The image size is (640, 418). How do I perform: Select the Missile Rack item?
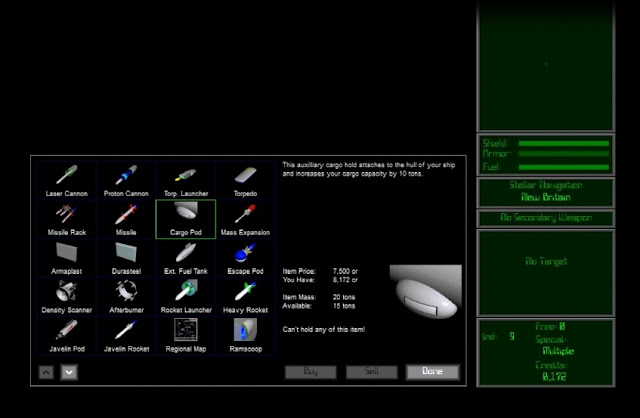(x=67, y=219)
